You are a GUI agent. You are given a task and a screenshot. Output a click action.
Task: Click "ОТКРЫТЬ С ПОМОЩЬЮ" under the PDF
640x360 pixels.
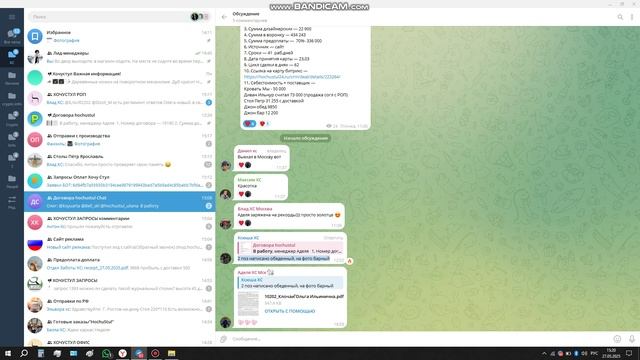[x=289, y=311]
